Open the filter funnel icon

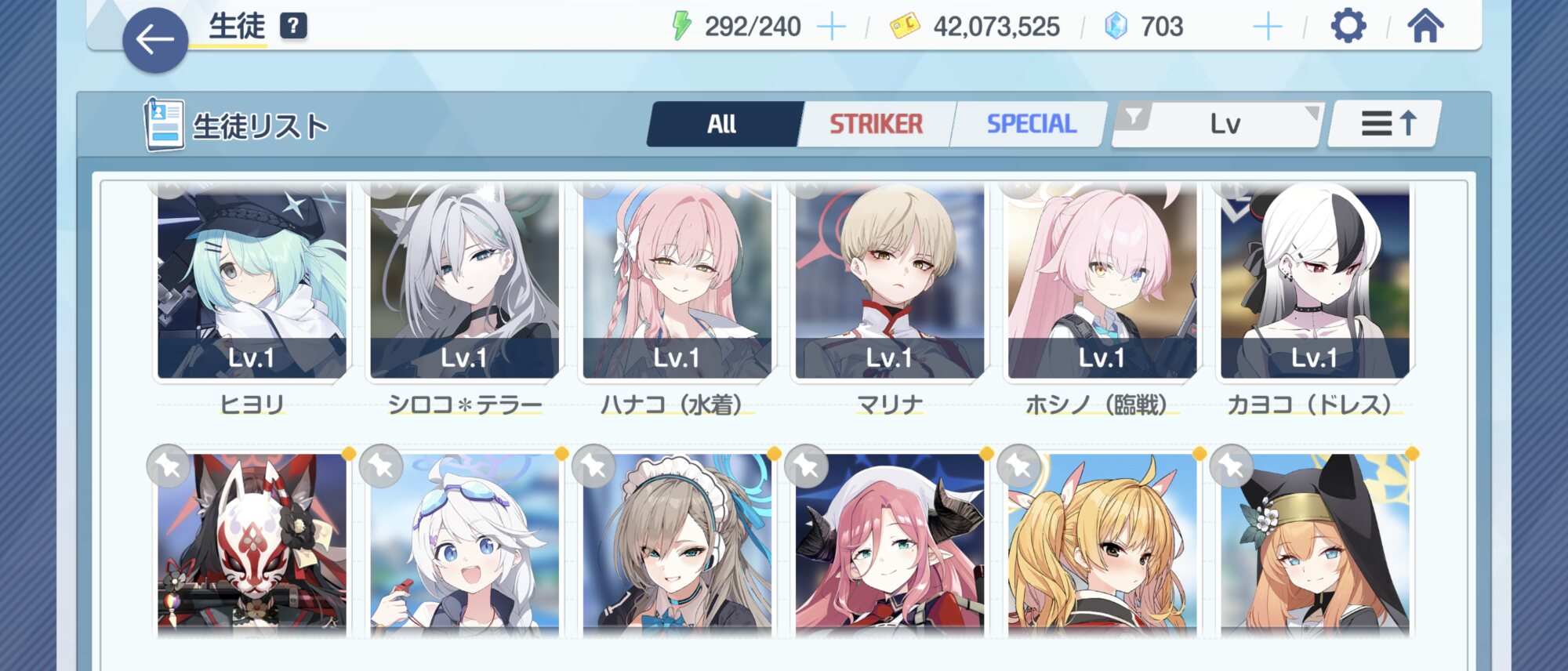(1133, 118)
